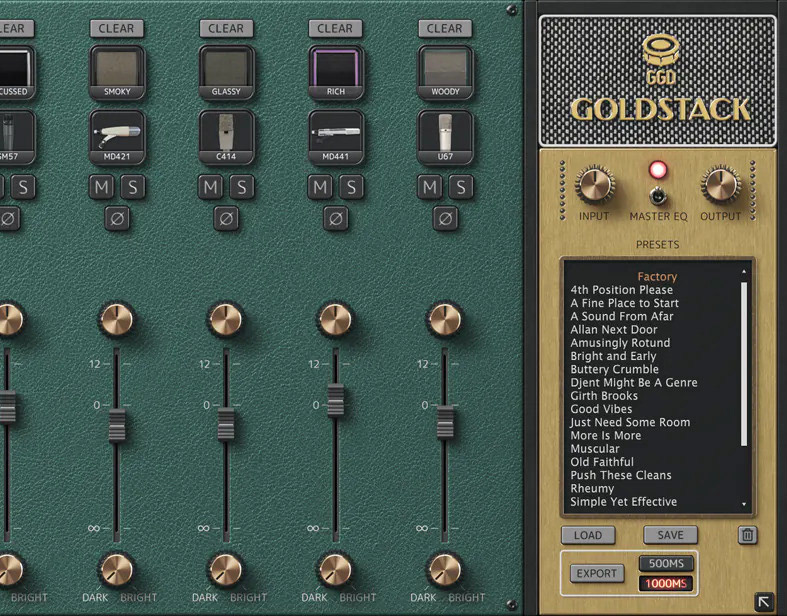Solo the MD441 channel

coord(351,187)
